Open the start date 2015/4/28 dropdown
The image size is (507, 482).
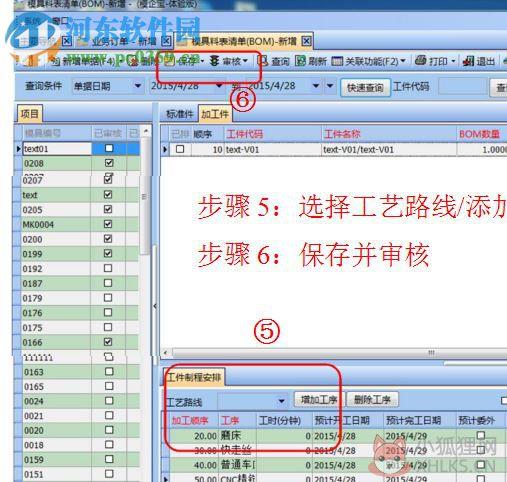point(219,86)
